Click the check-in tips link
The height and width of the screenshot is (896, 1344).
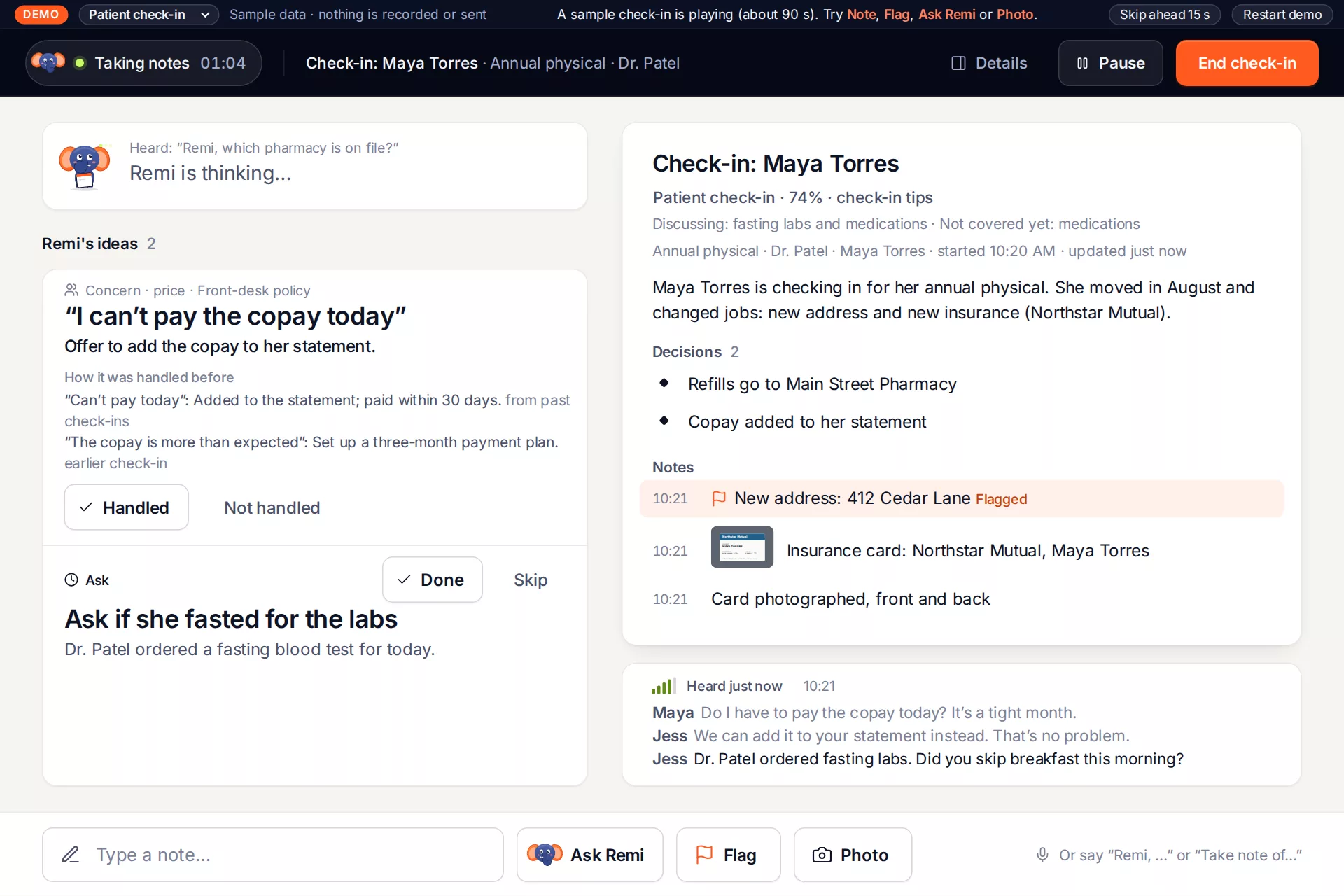(884, 197)
